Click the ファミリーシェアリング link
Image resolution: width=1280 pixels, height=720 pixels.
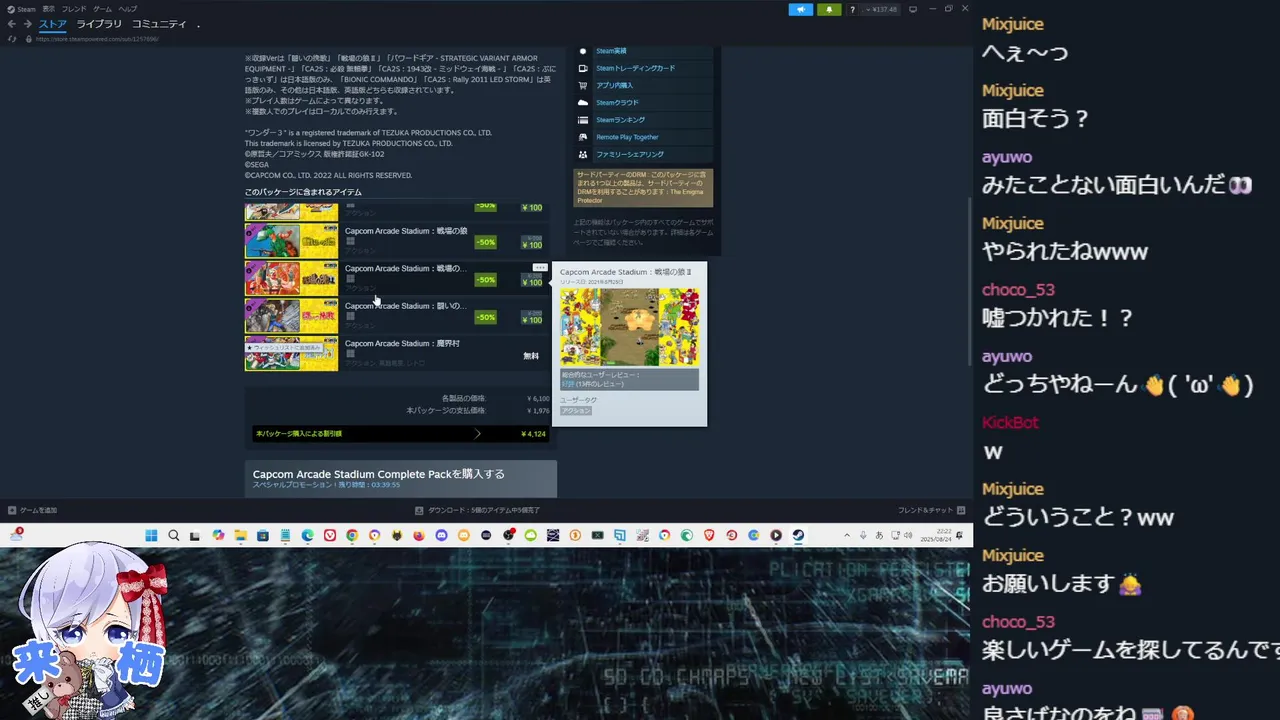coord(630,154)
